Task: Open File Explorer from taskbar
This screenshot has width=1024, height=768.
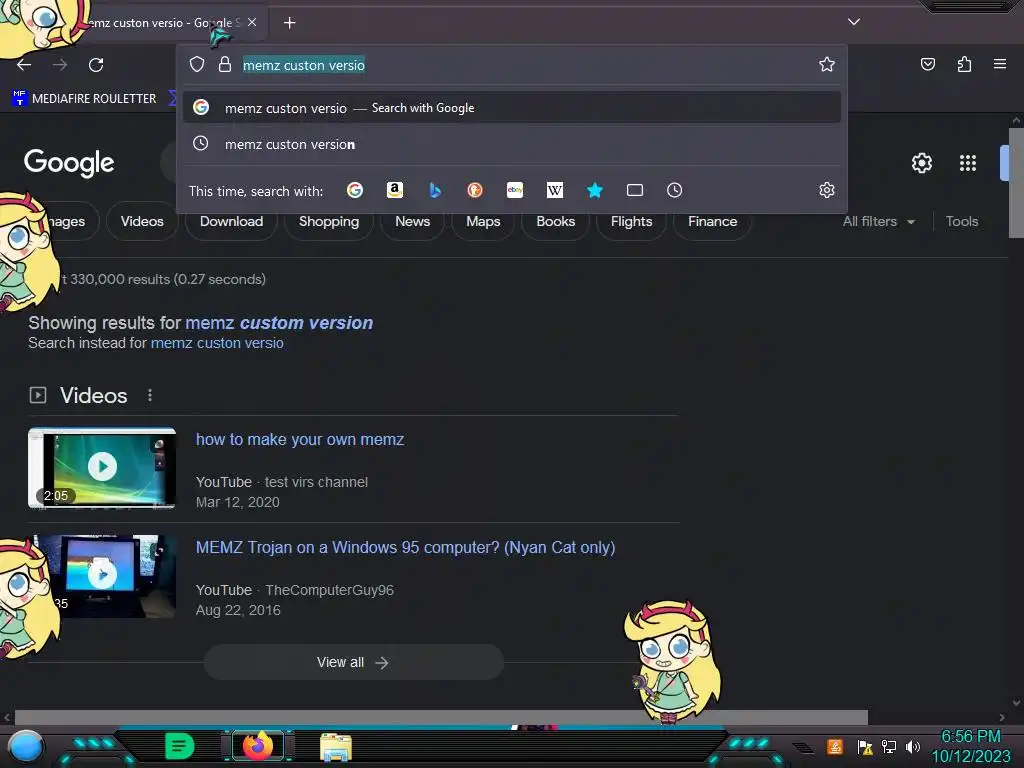Action: click(336, 747)
